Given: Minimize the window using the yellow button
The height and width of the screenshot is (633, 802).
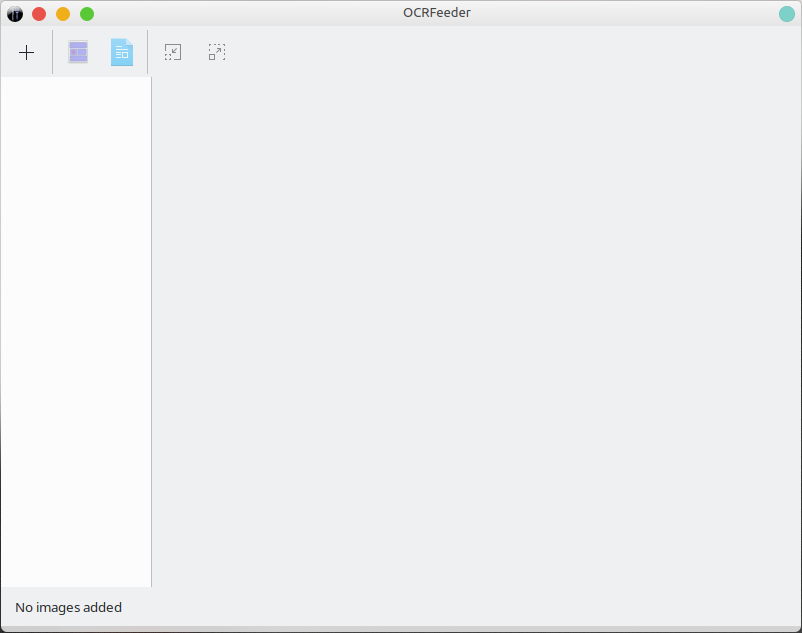Looking at the screenshot, I should point(63,13).
